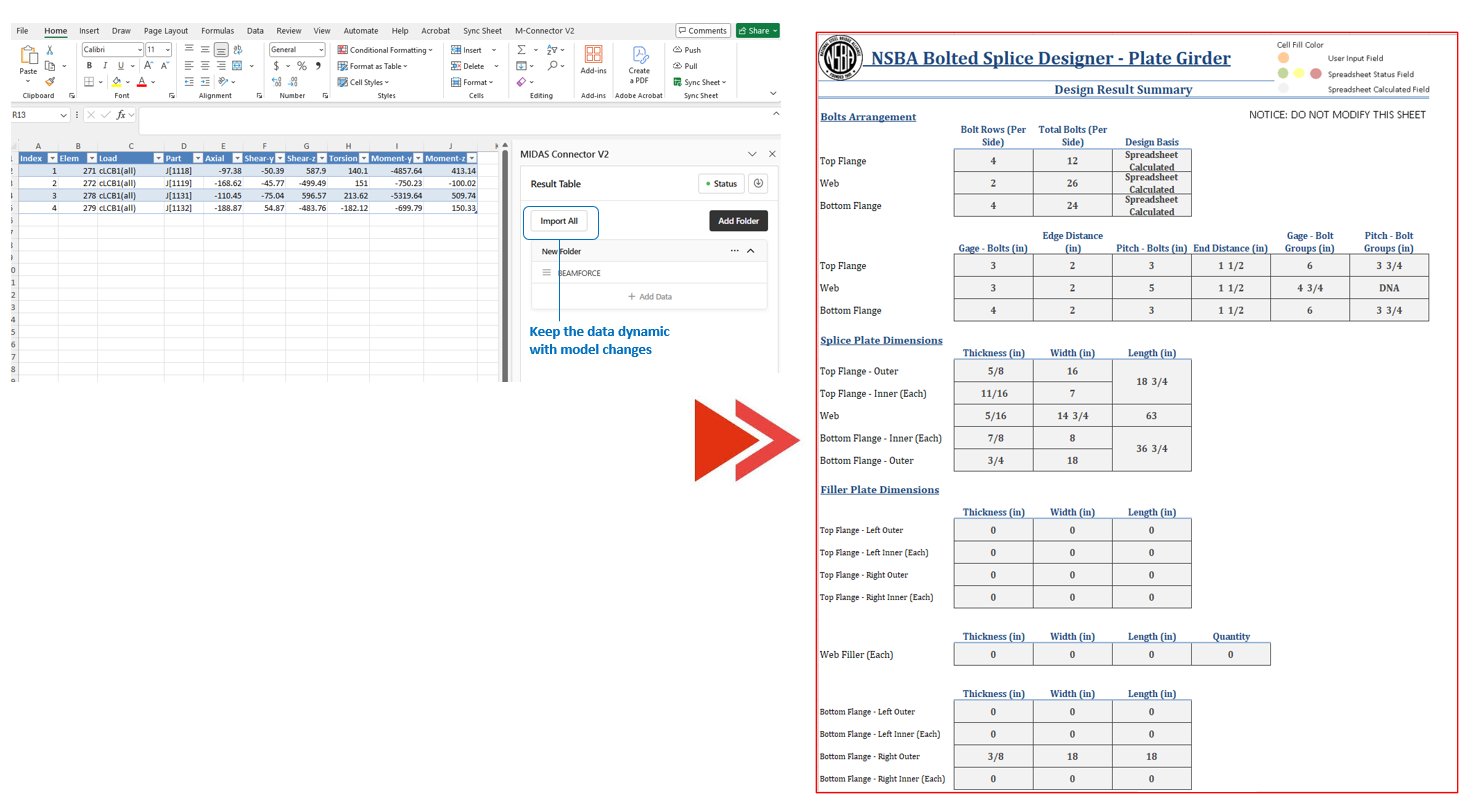Click the Cut scissors icon
The height and width of the screenshot is (799, 1461).
point(50,50)
